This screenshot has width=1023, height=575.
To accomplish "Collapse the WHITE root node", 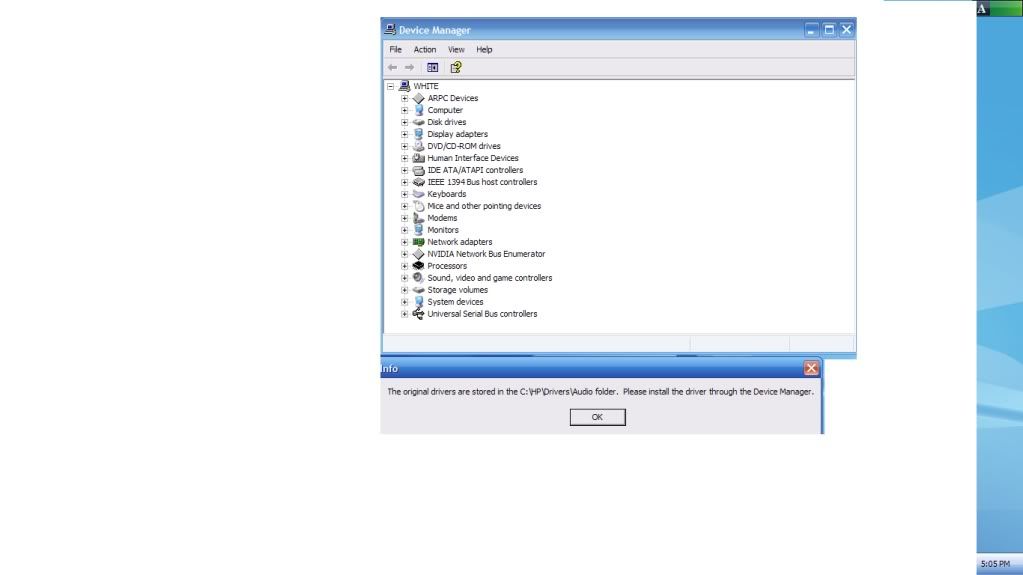I will 391,86.
